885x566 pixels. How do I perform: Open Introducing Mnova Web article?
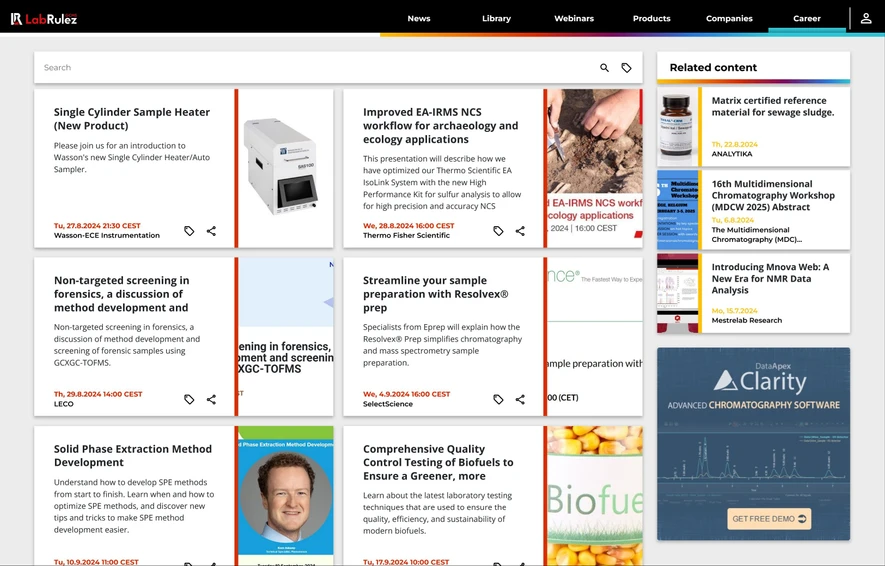[770, 279]
